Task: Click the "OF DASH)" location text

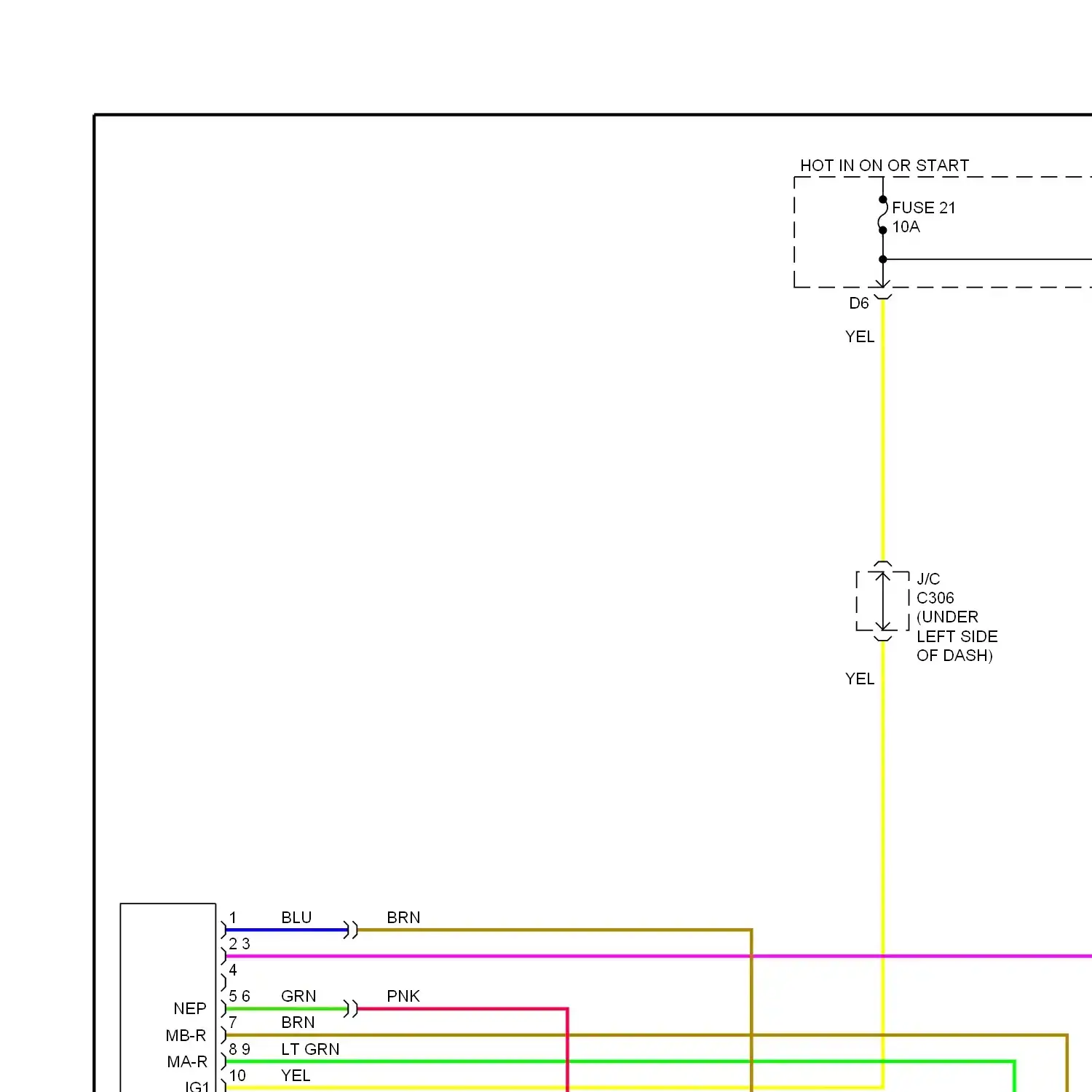Action: tap(955, 656)
